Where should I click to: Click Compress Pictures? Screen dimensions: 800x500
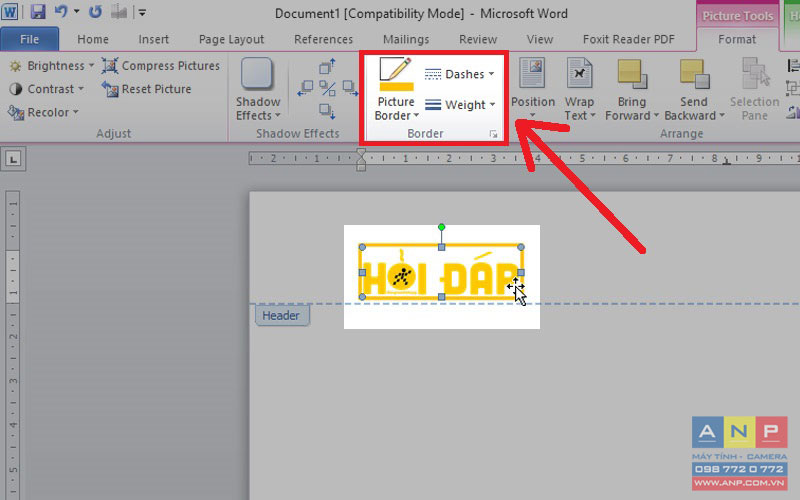(161, 66)
